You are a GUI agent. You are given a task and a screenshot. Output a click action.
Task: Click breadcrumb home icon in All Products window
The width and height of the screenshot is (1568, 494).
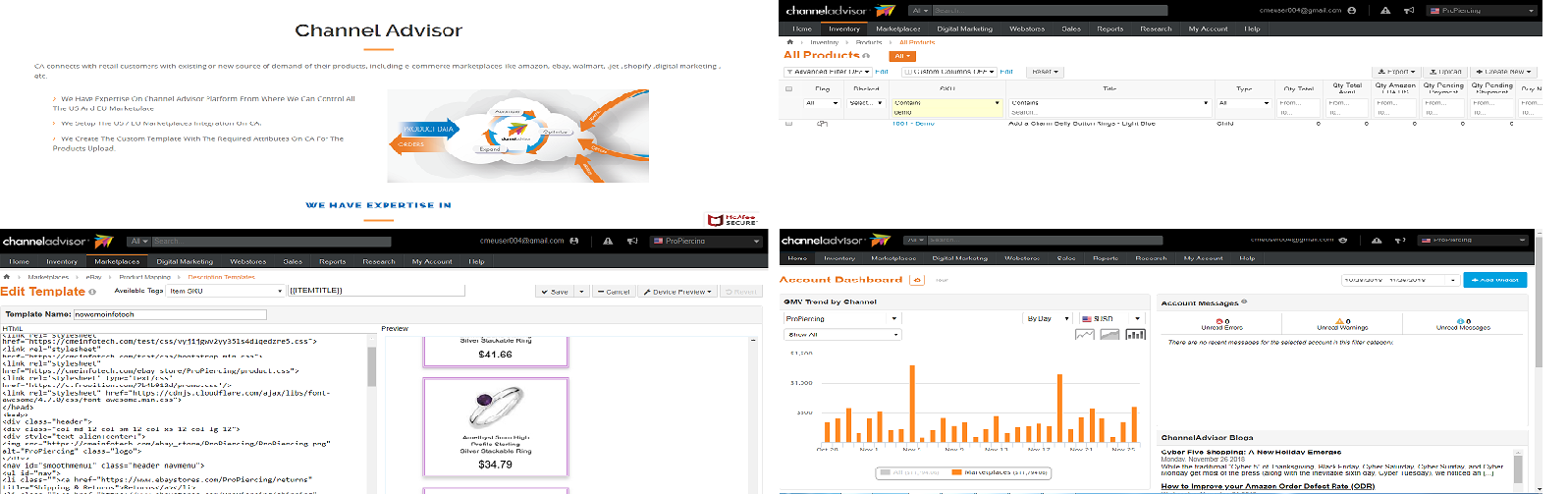pos(789,42)
